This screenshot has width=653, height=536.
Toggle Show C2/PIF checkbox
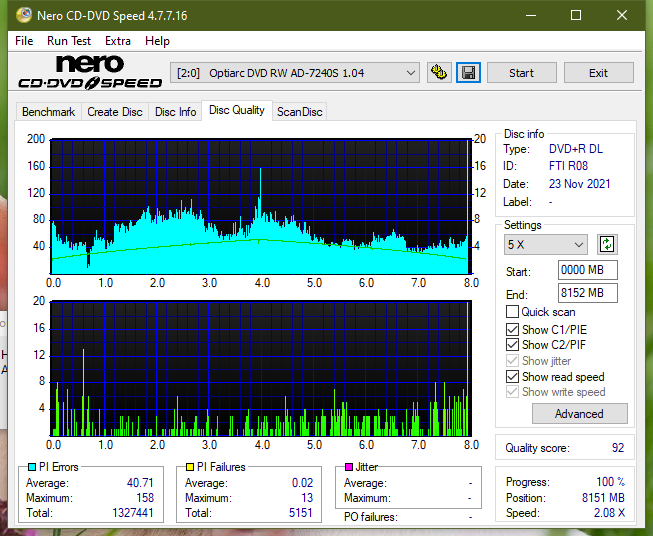pyautogui.click(x=512, y=344)
